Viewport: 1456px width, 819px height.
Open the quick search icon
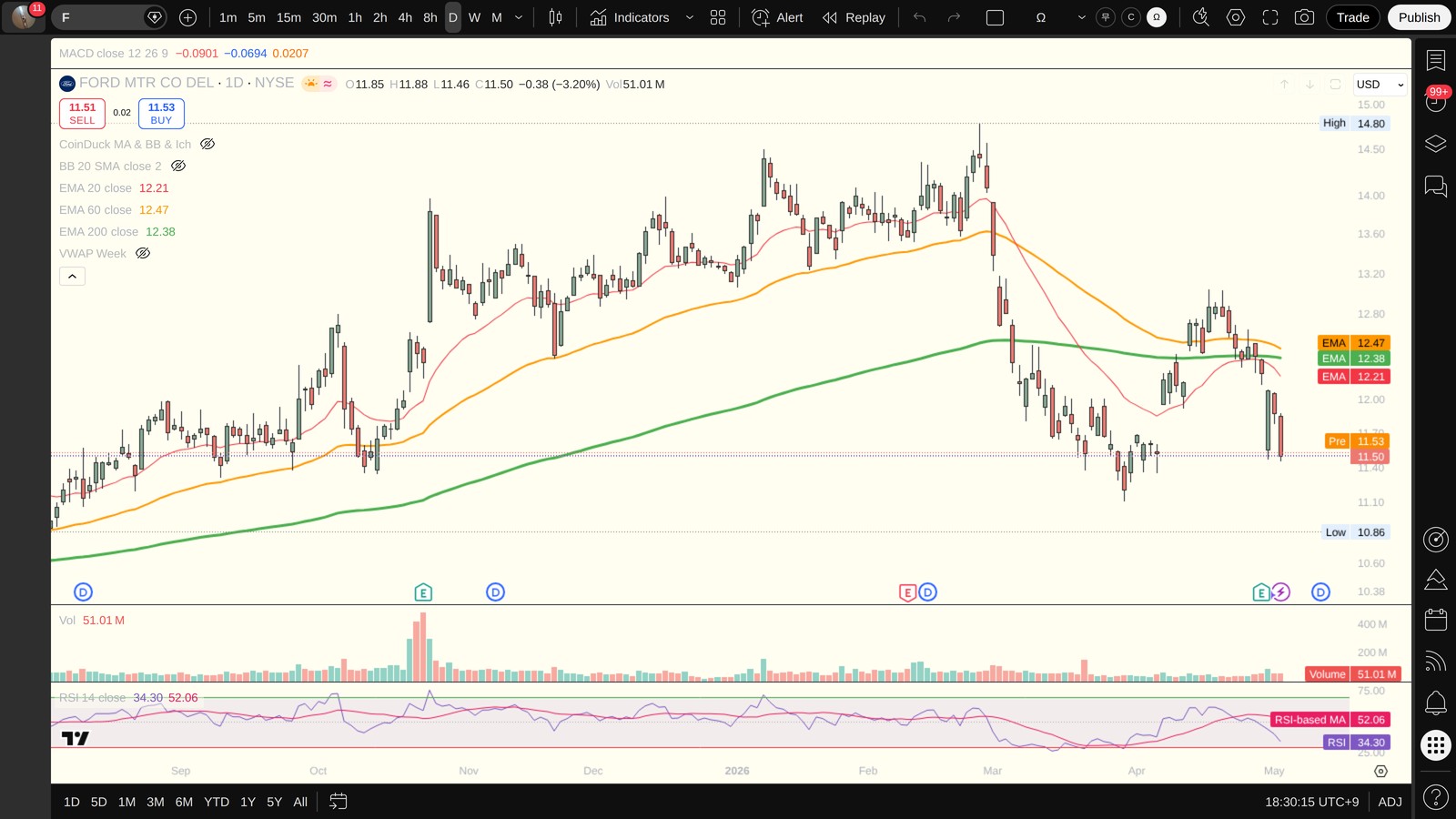click(1201, 17)
